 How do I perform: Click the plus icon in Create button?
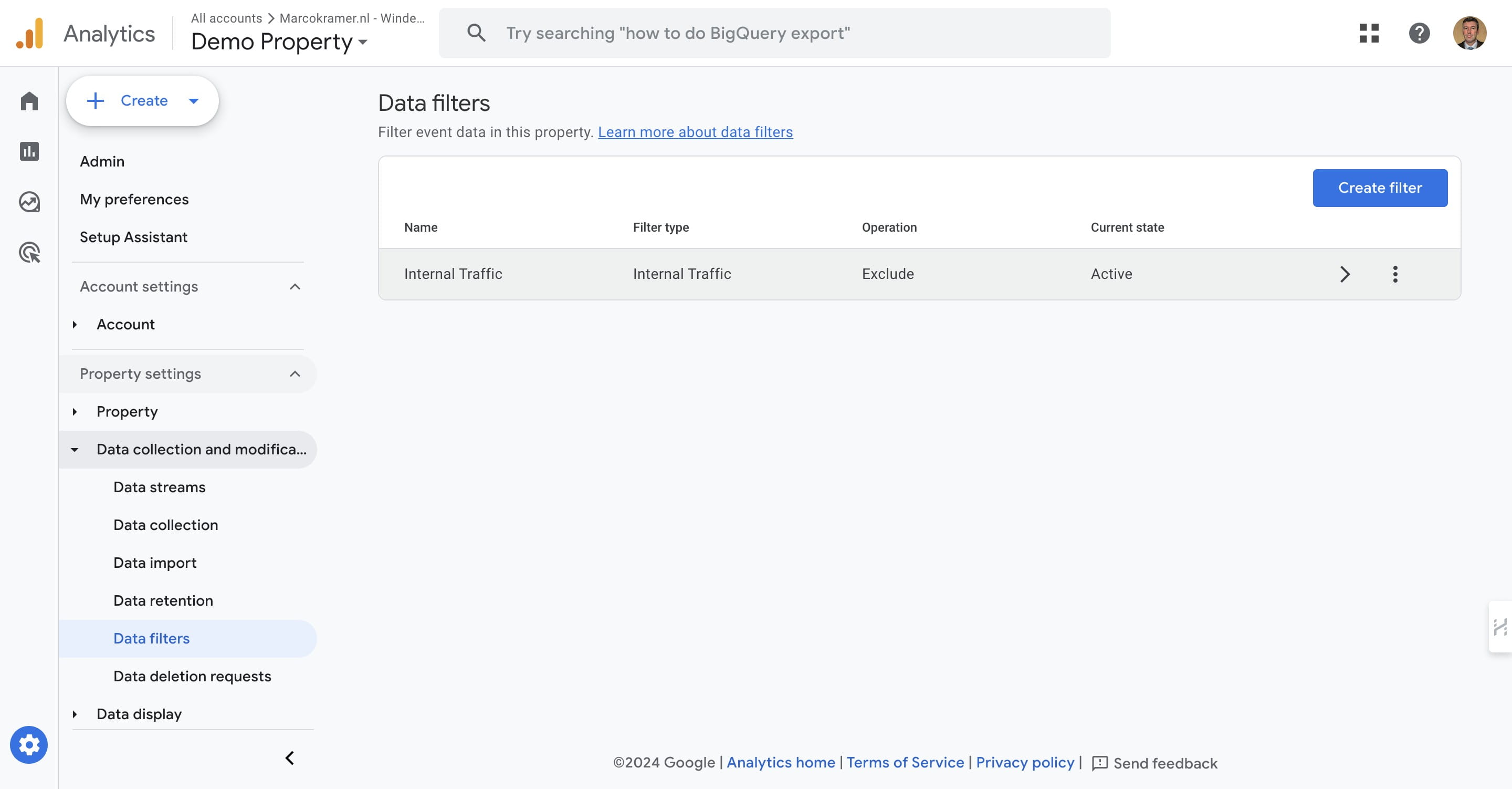(95, 100)
